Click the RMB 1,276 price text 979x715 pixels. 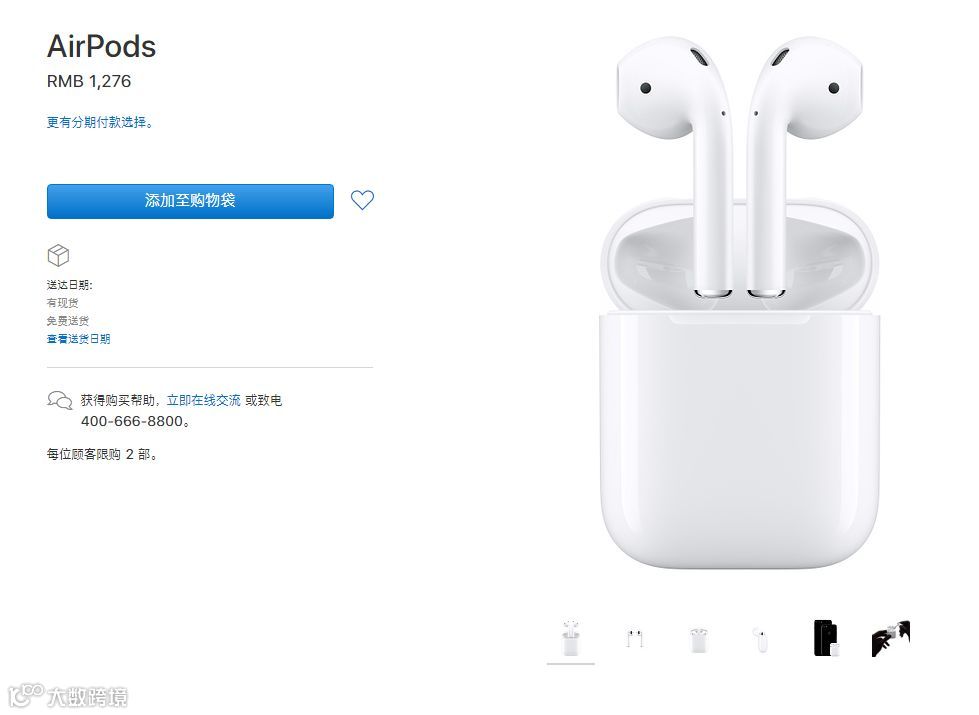[89, 82]
